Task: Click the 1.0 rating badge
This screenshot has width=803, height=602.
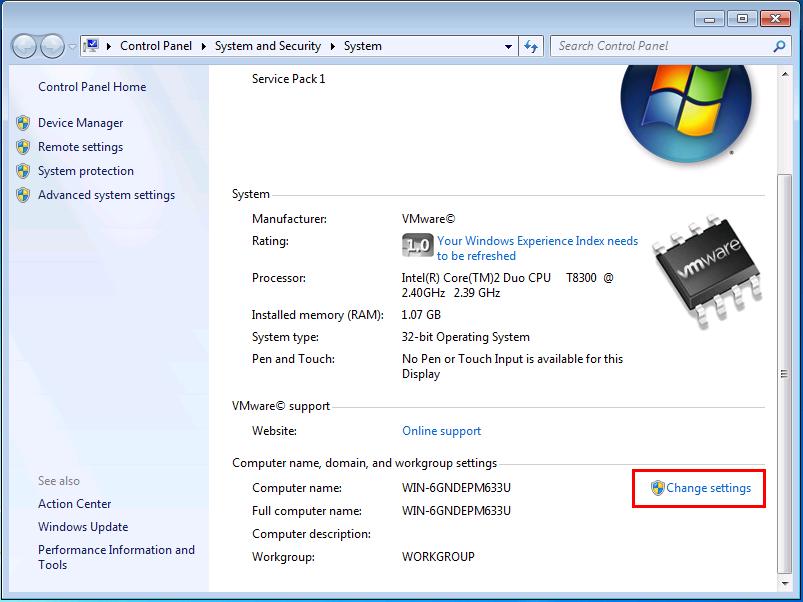Action: [417, 245]
